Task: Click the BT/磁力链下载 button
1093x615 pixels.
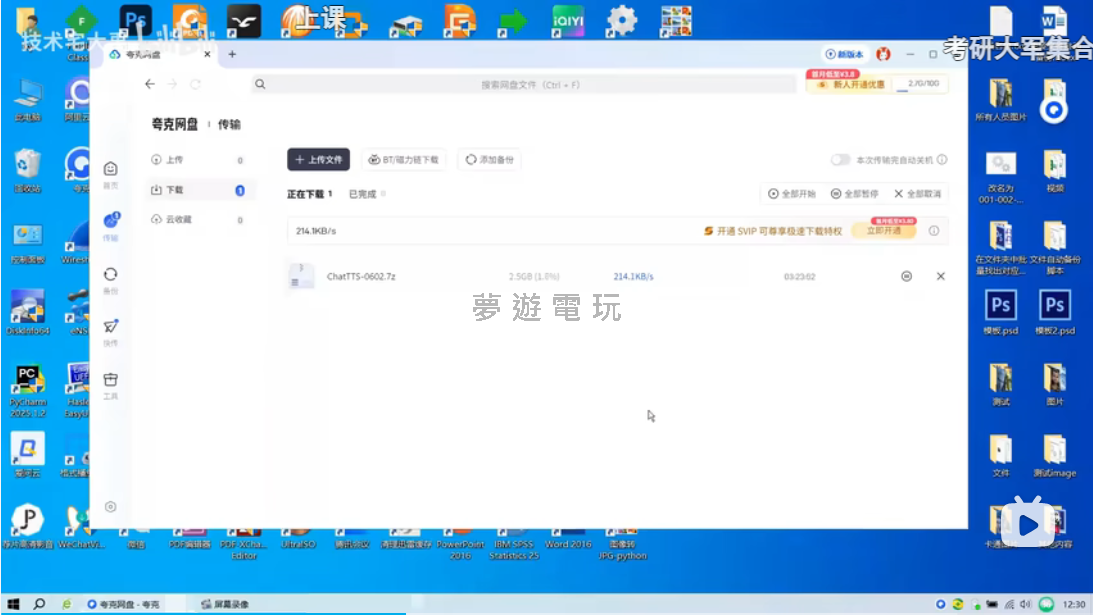Action: (404, 160)
